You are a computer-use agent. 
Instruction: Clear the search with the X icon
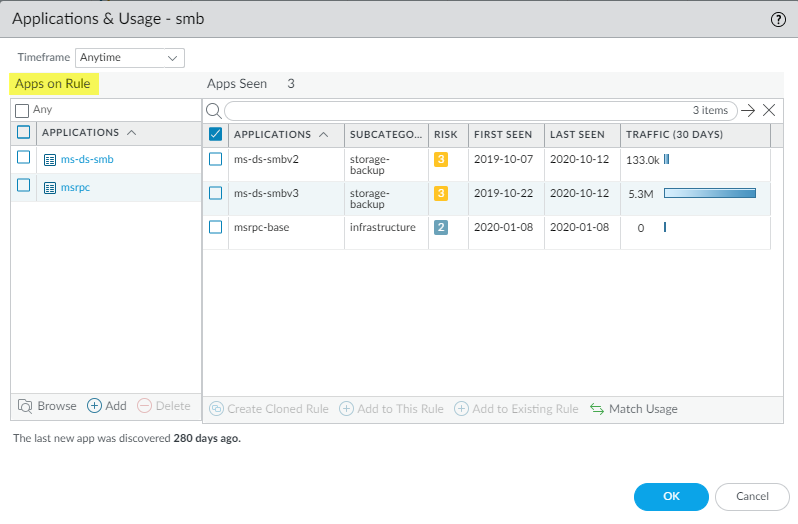coord(769,110)
